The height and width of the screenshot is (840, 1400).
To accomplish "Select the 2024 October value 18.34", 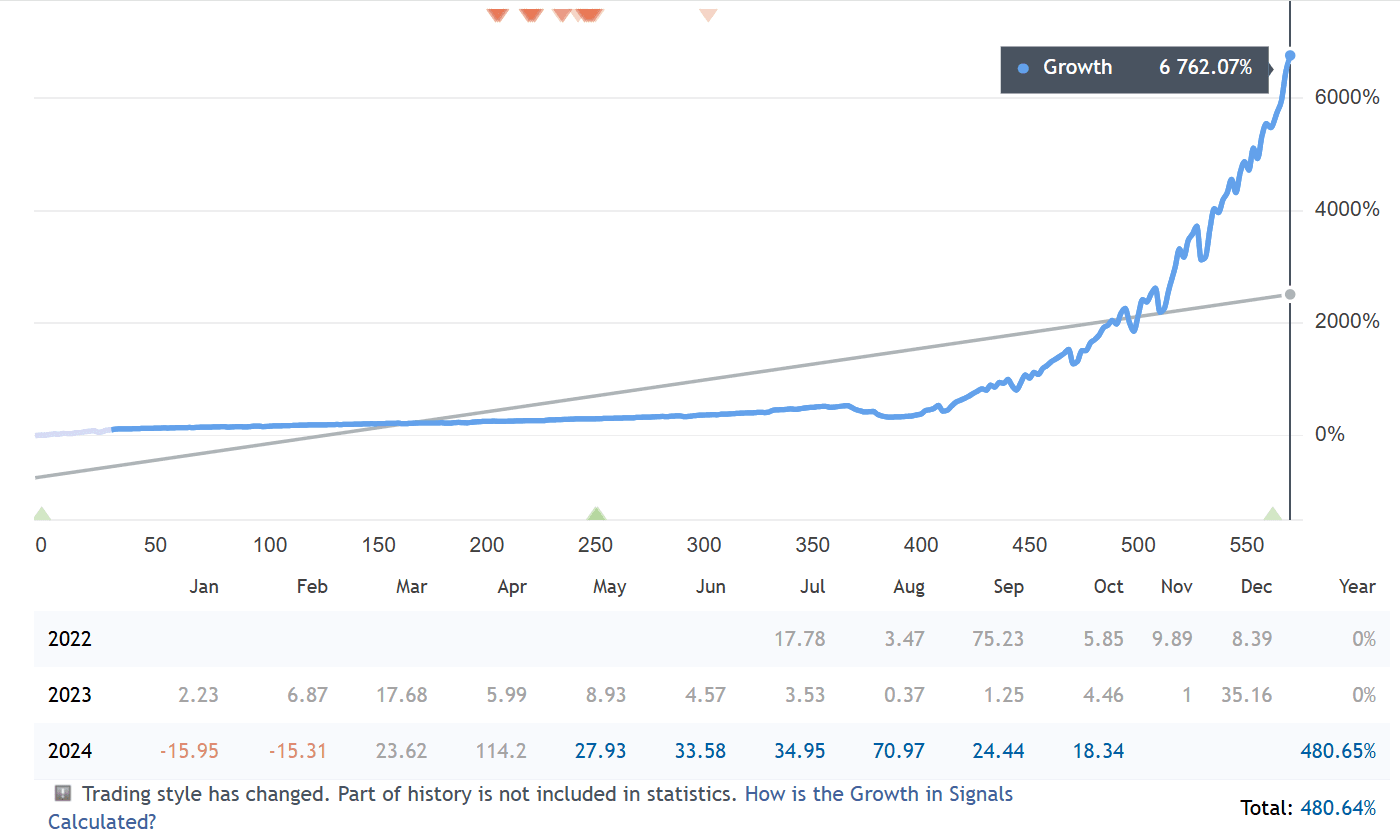I will pyautogui.click(x=1098, y=751).
